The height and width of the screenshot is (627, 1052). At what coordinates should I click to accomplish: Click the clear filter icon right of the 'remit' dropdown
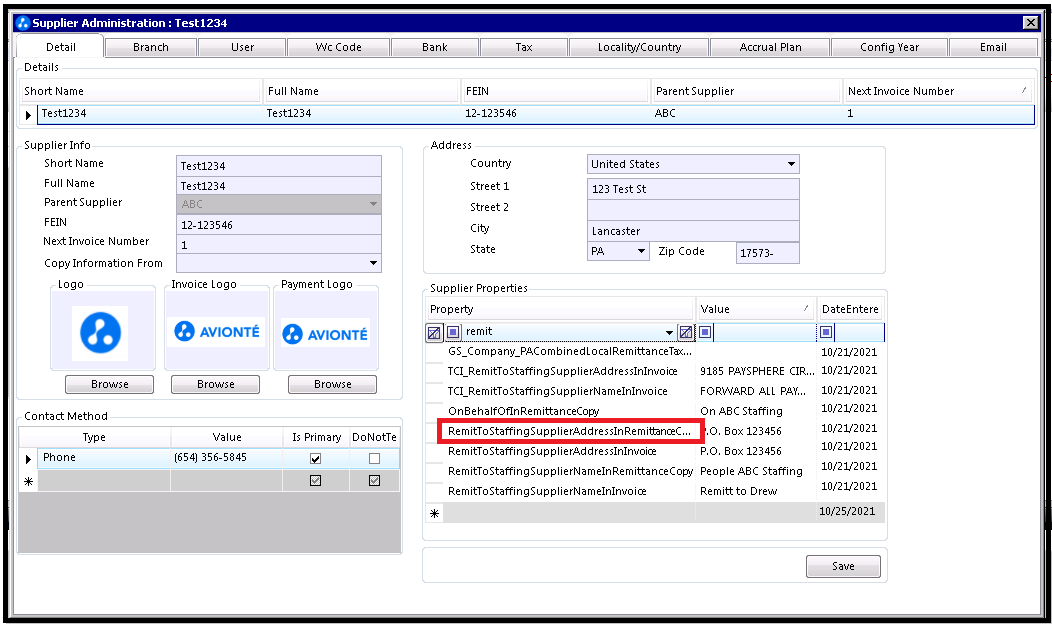(685, 332)
